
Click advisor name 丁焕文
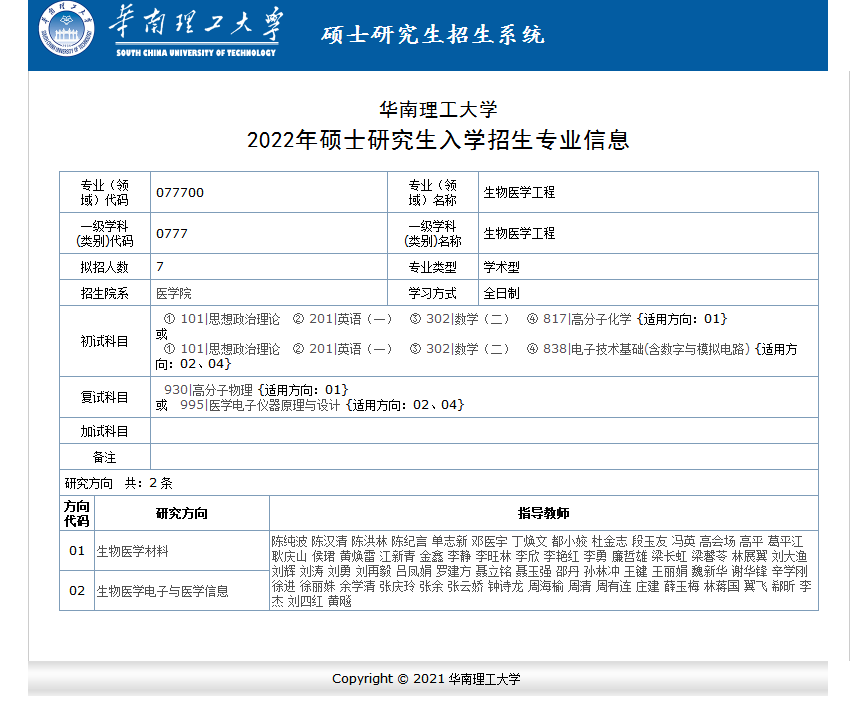(530, 542)
